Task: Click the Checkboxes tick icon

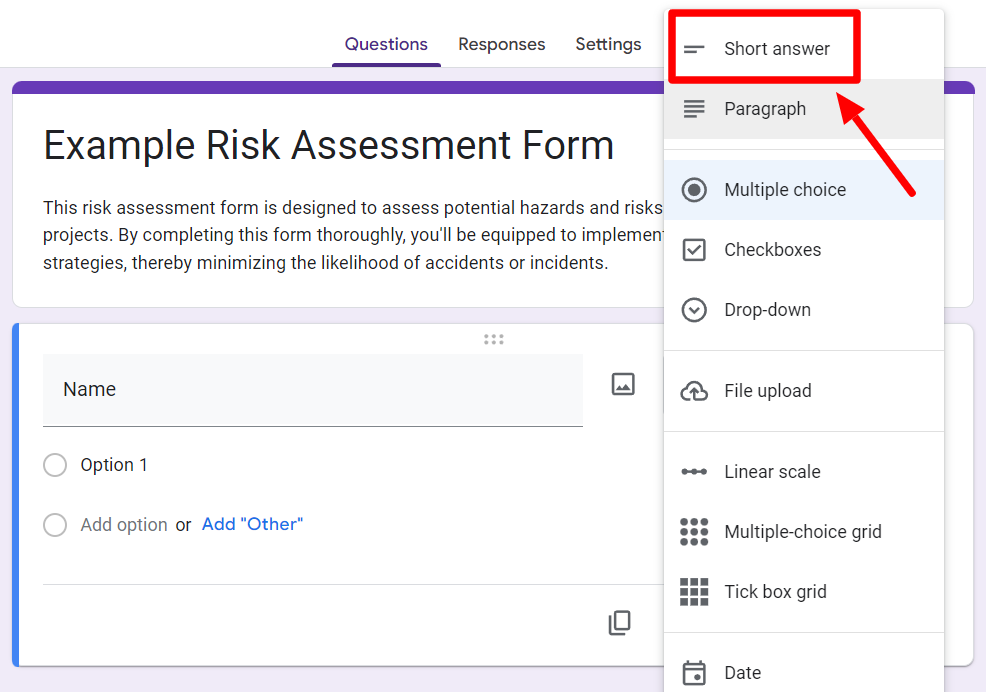Action: (x=694, y=250)
